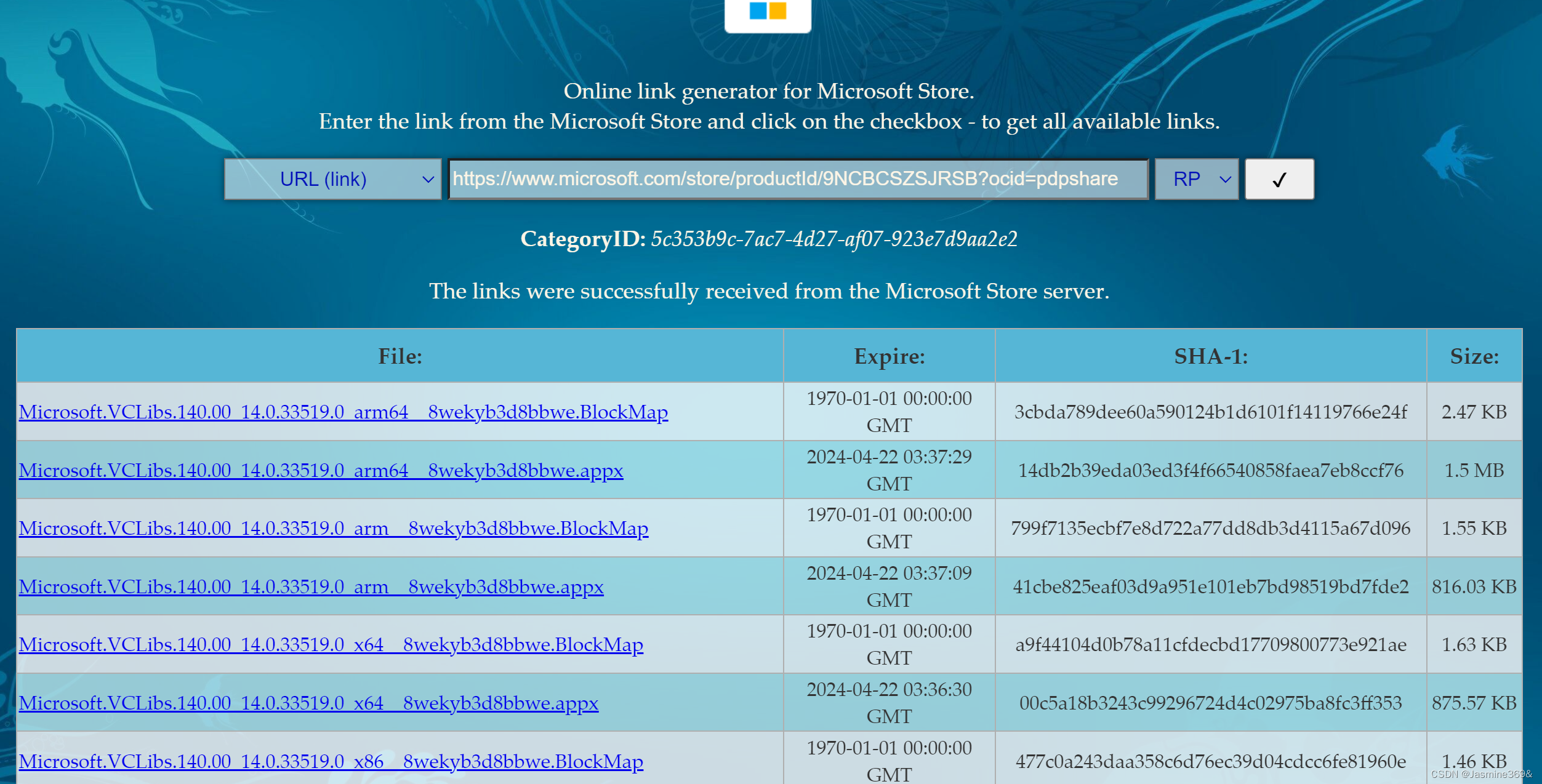Open the arm BlockMap file link
The width and height of the screenshot is (1542, 784).
click(x=333, y=528)
